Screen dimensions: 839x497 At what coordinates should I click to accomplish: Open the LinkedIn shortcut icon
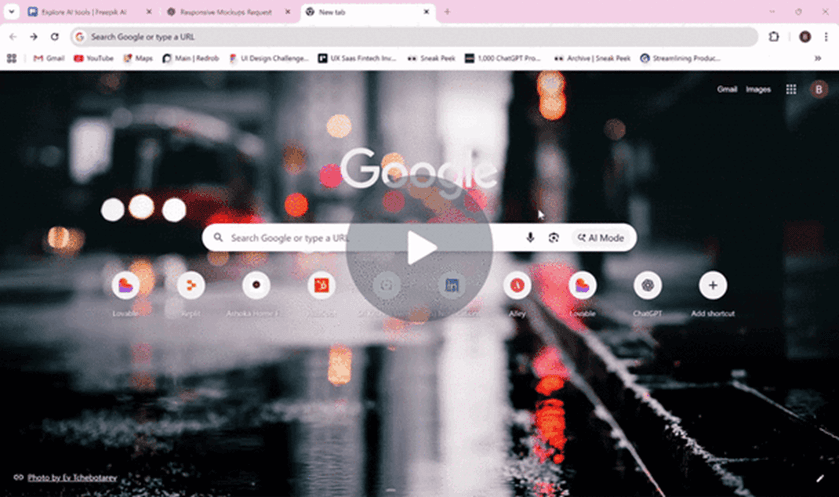pos(452,285)
